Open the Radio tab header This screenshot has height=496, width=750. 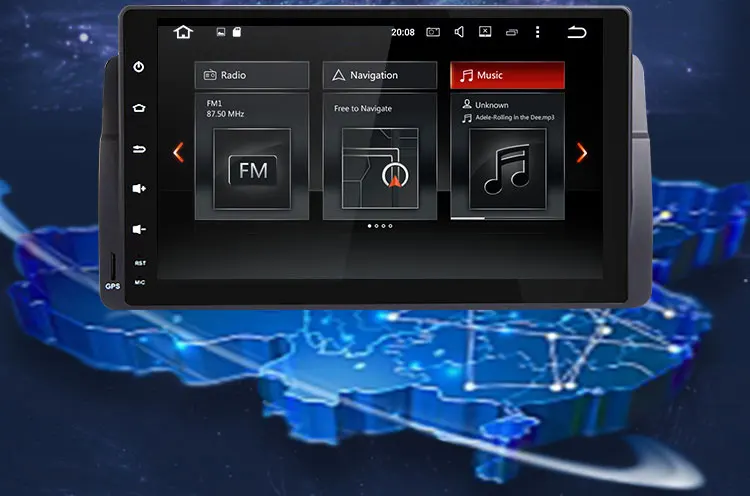click(x=252, y=75)
